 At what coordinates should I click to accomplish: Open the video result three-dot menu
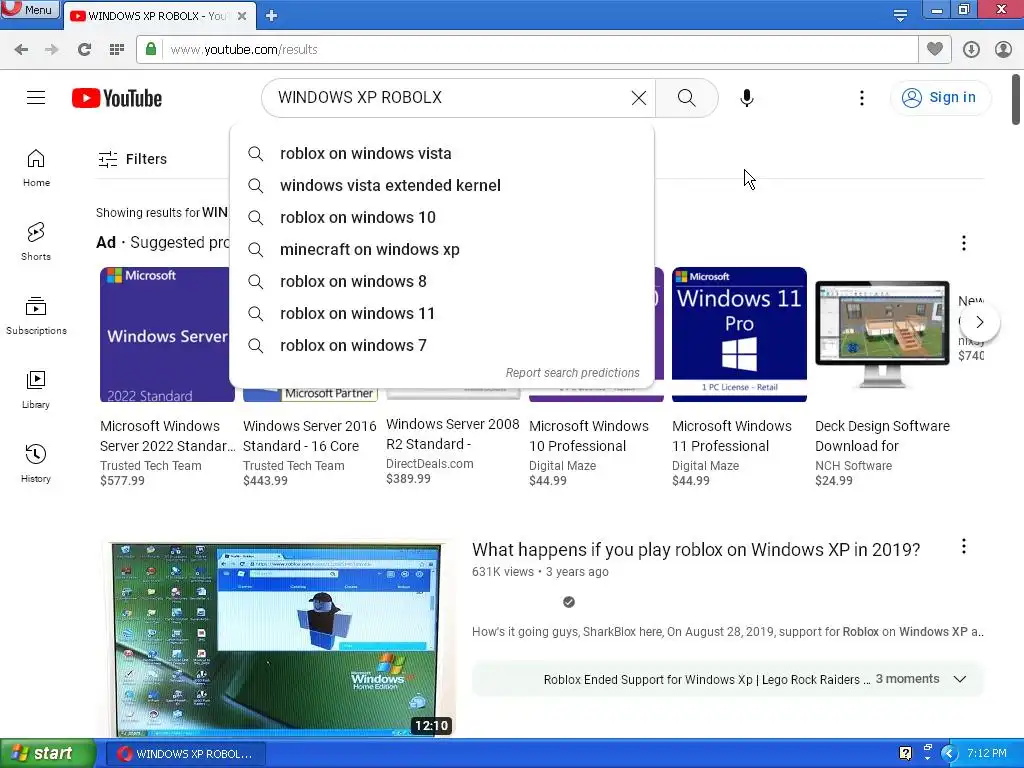[964, 547]
